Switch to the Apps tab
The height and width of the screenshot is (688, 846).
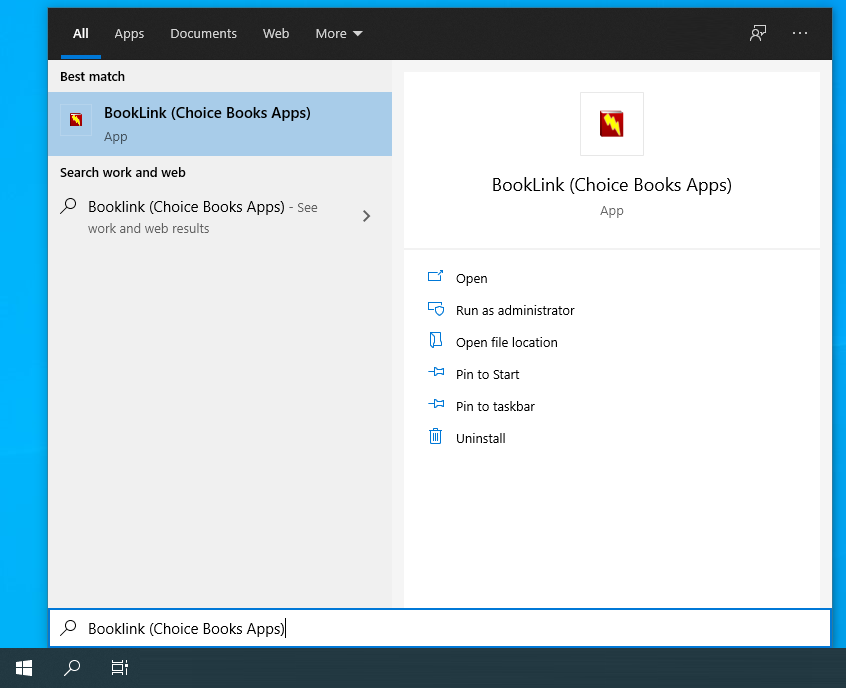coord(129,33)
